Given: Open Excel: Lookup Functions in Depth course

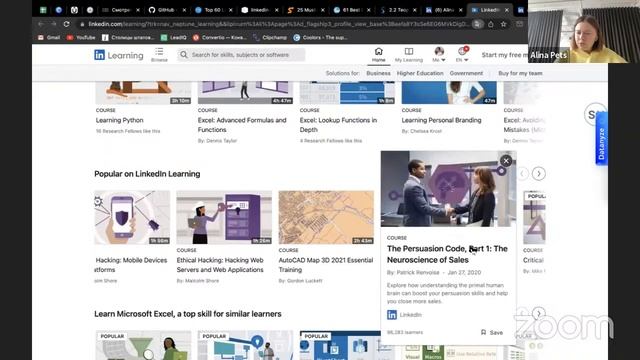Looking at the screenshot, I should click(338, 125).
